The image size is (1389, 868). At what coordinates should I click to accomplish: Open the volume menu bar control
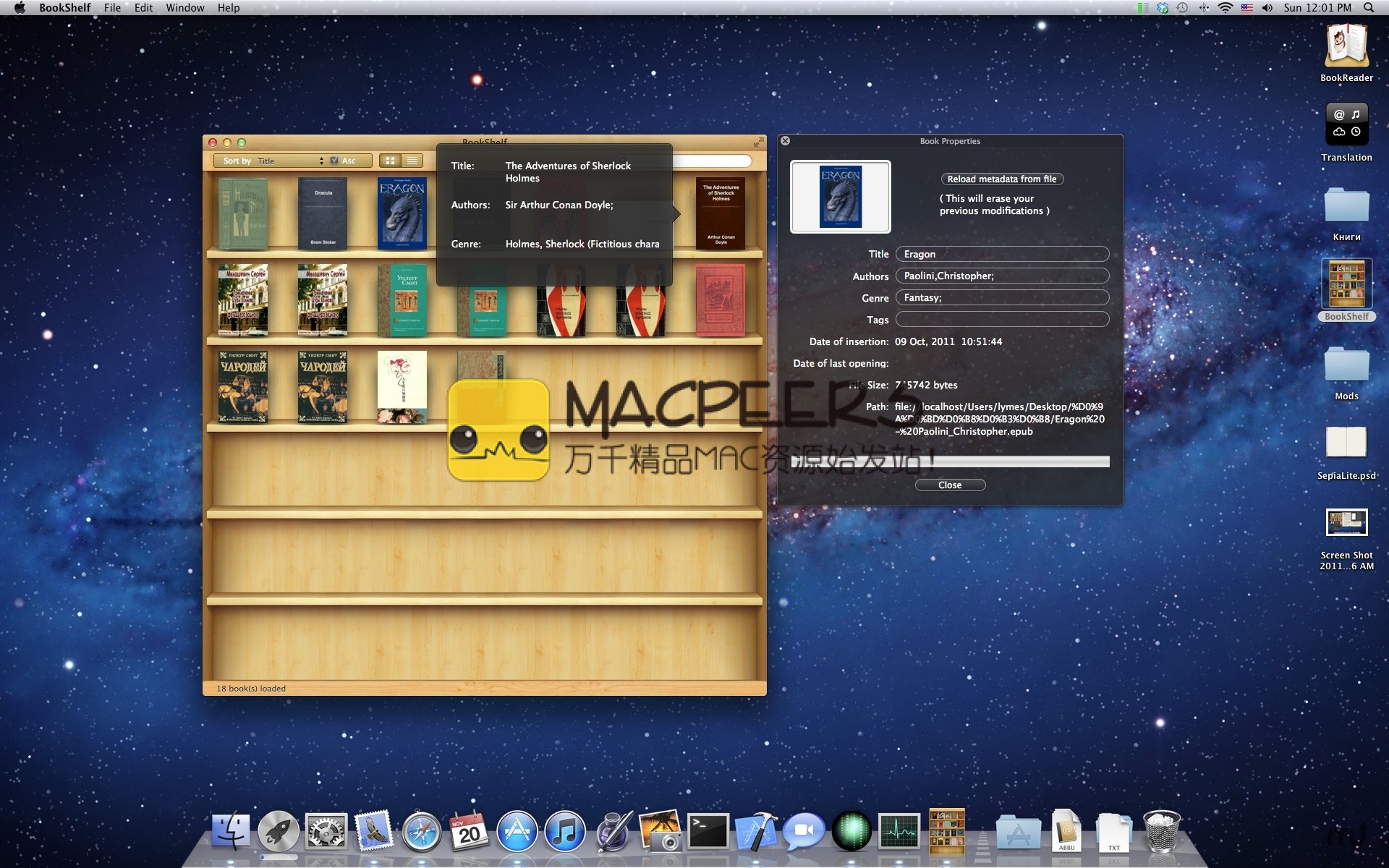point(1267,7)
